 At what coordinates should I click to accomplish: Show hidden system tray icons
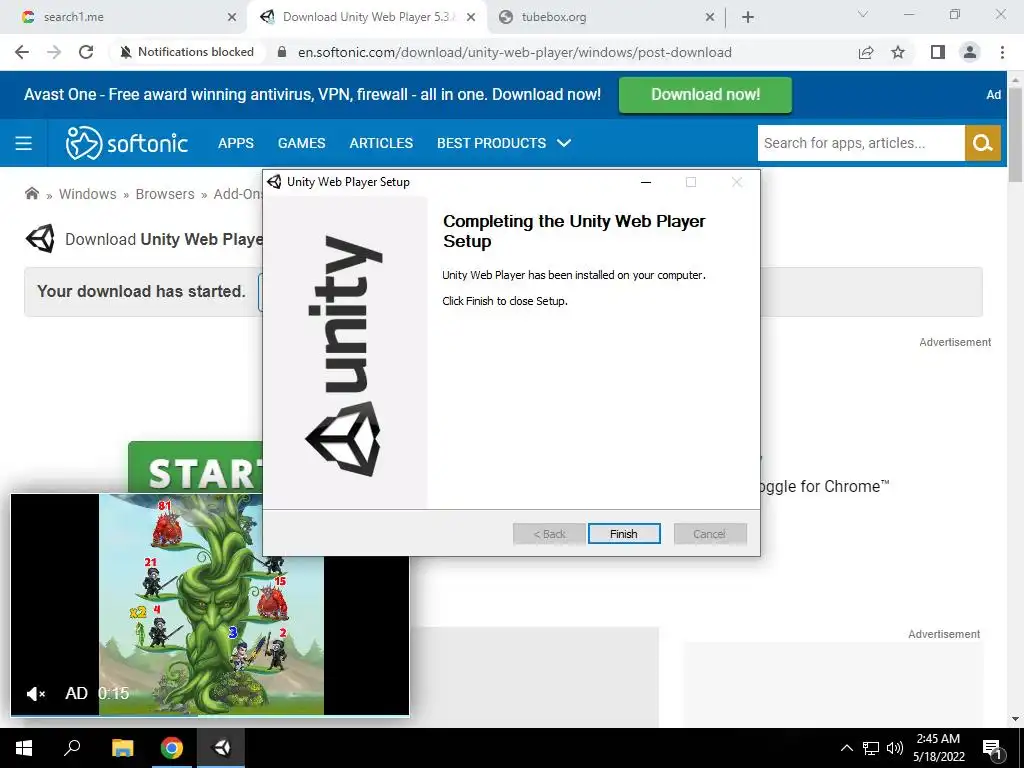[x=846, y=748]
